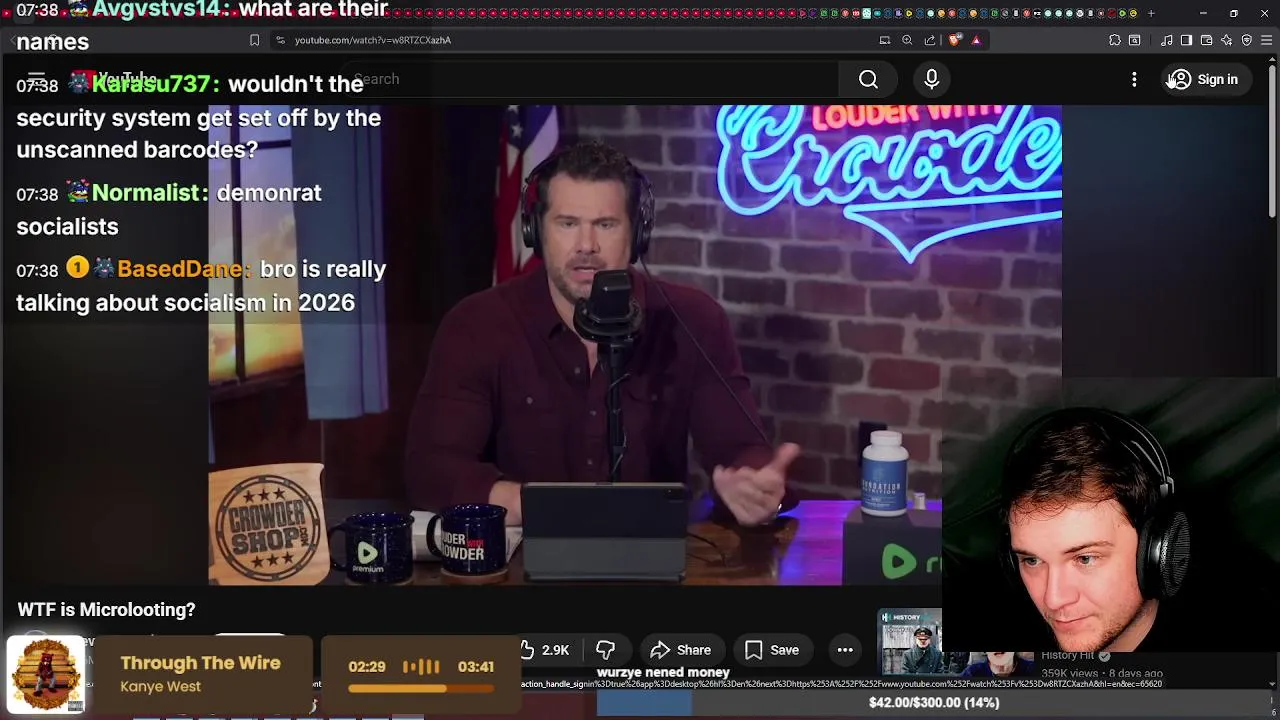Screen dimensions: 1280x720
Task: Open the Brave VPN shield icon
Action: coord(1246,40)
